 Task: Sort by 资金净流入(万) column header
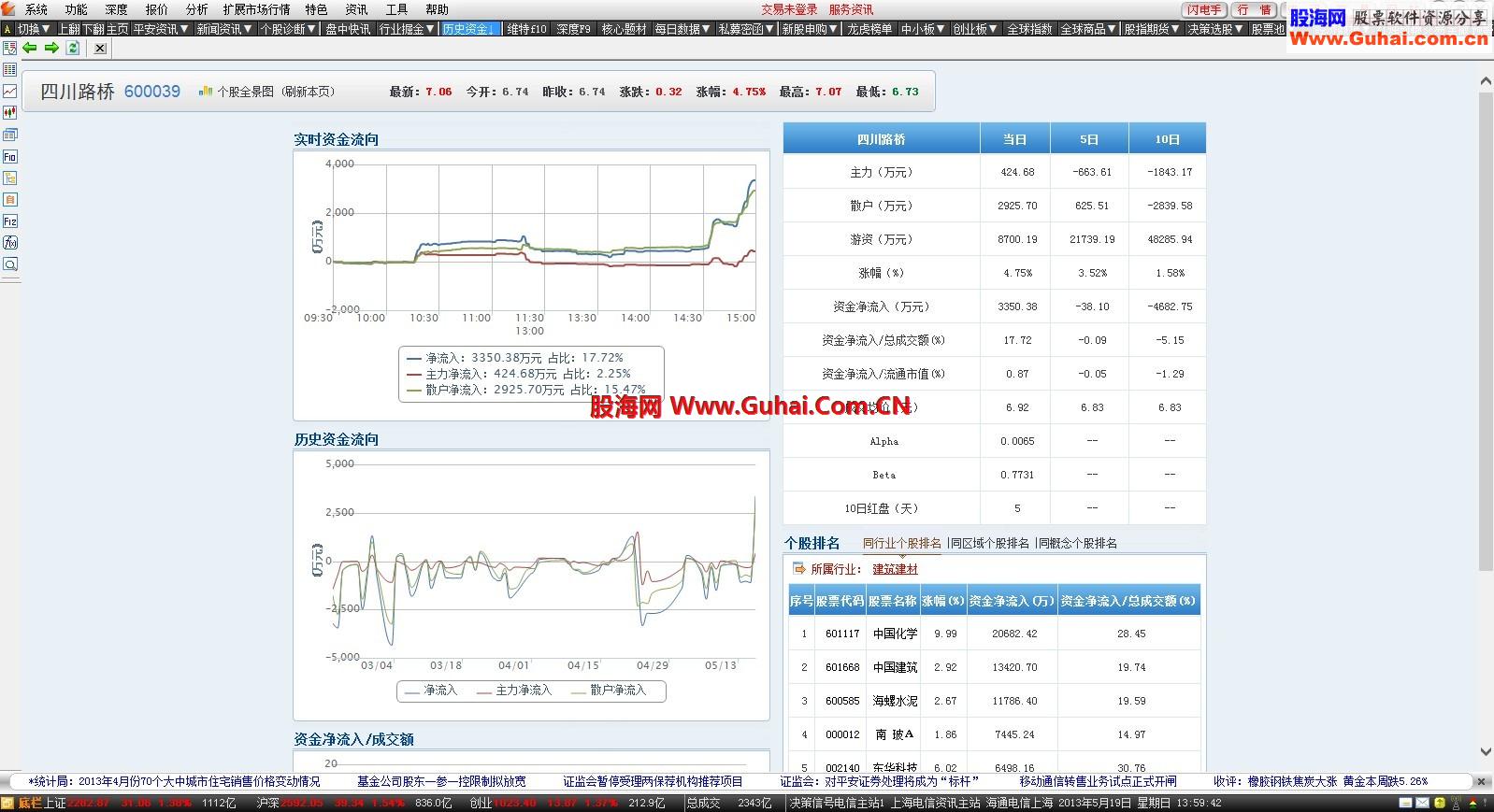(x=1012, y=601)
